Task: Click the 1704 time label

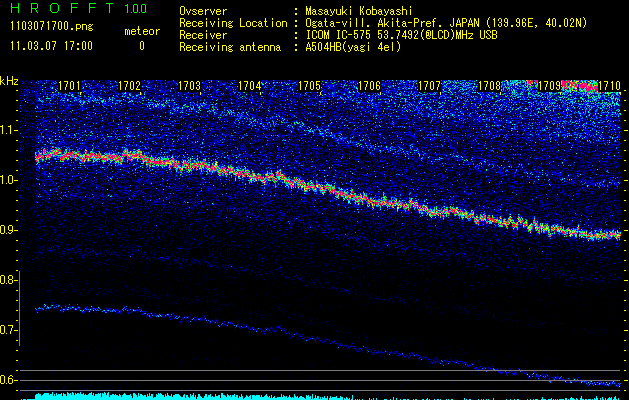Action: click(x=249, y=86)
